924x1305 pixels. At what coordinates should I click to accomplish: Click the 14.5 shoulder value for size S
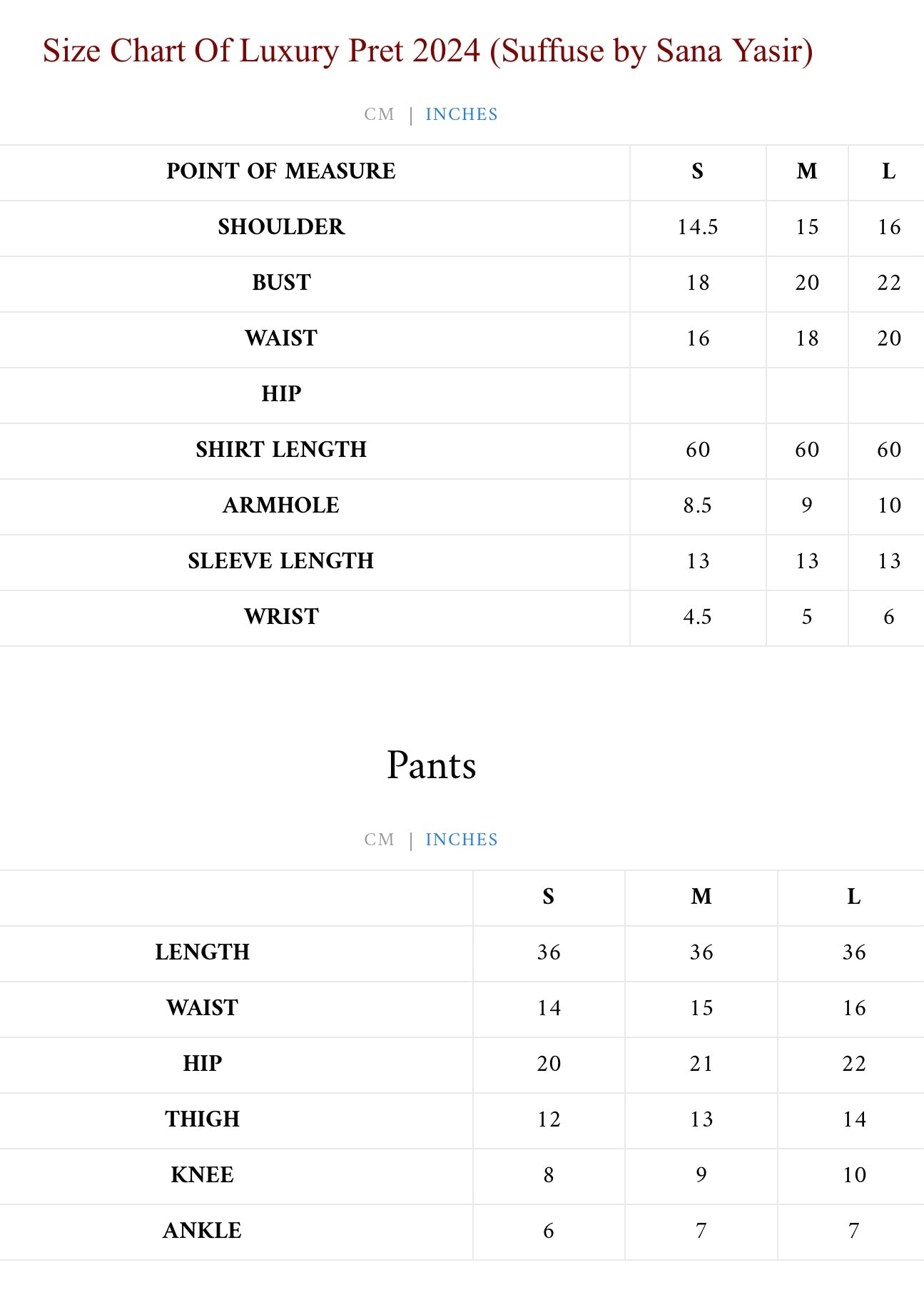click(x=697, y=227)
